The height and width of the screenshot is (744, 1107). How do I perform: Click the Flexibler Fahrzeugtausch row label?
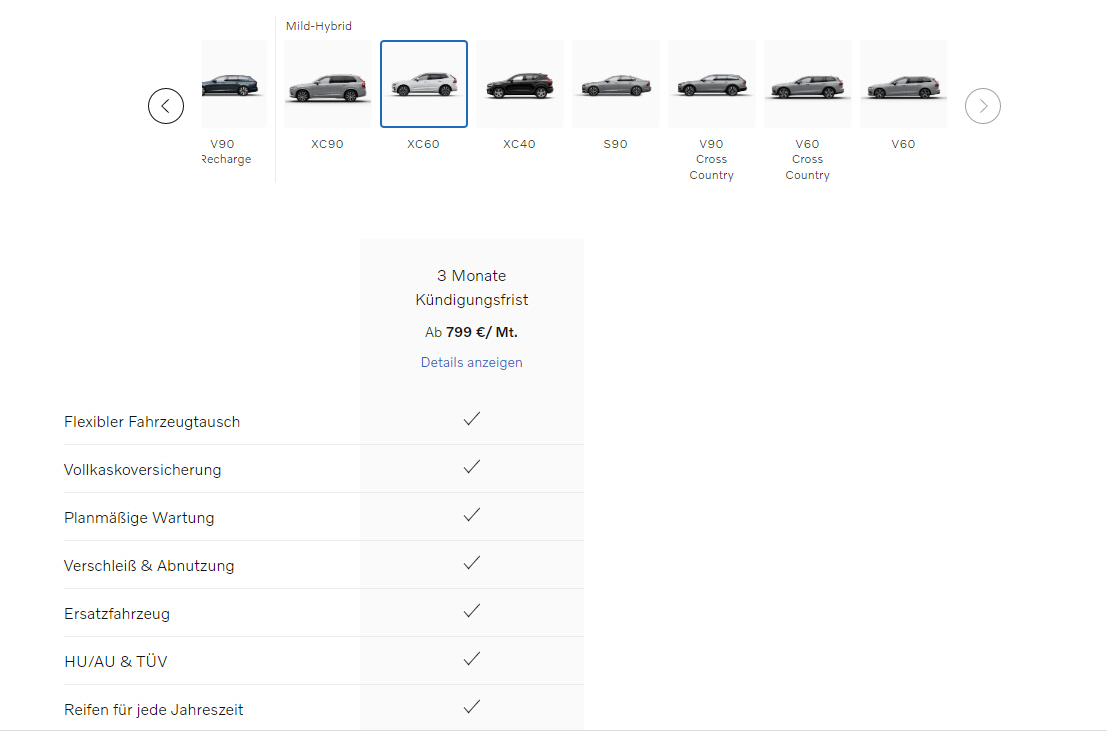coord(152,422)
